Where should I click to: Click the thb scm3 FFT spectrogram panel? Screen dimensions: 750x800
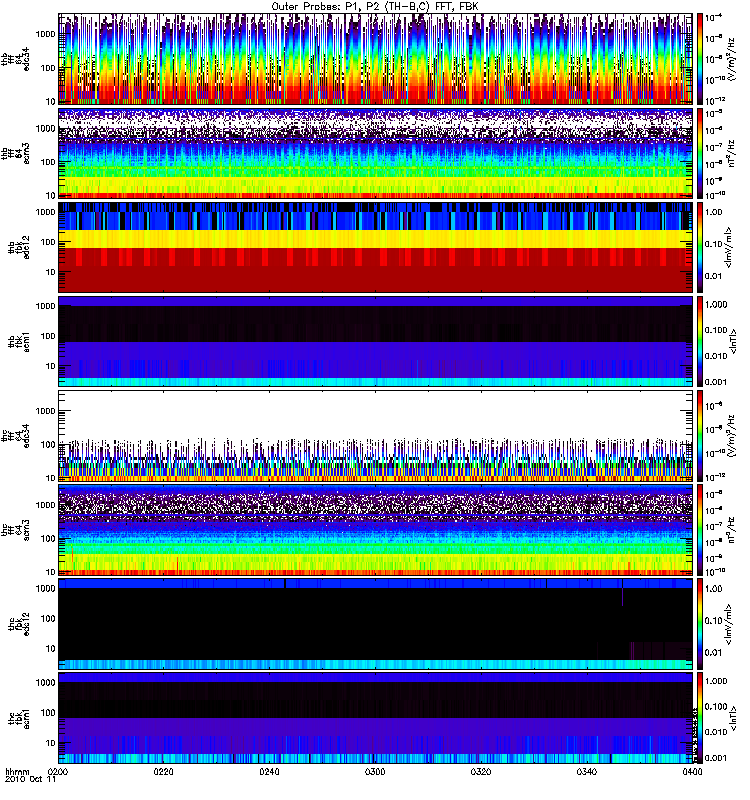pyautogui.click(x=375, y=153)
